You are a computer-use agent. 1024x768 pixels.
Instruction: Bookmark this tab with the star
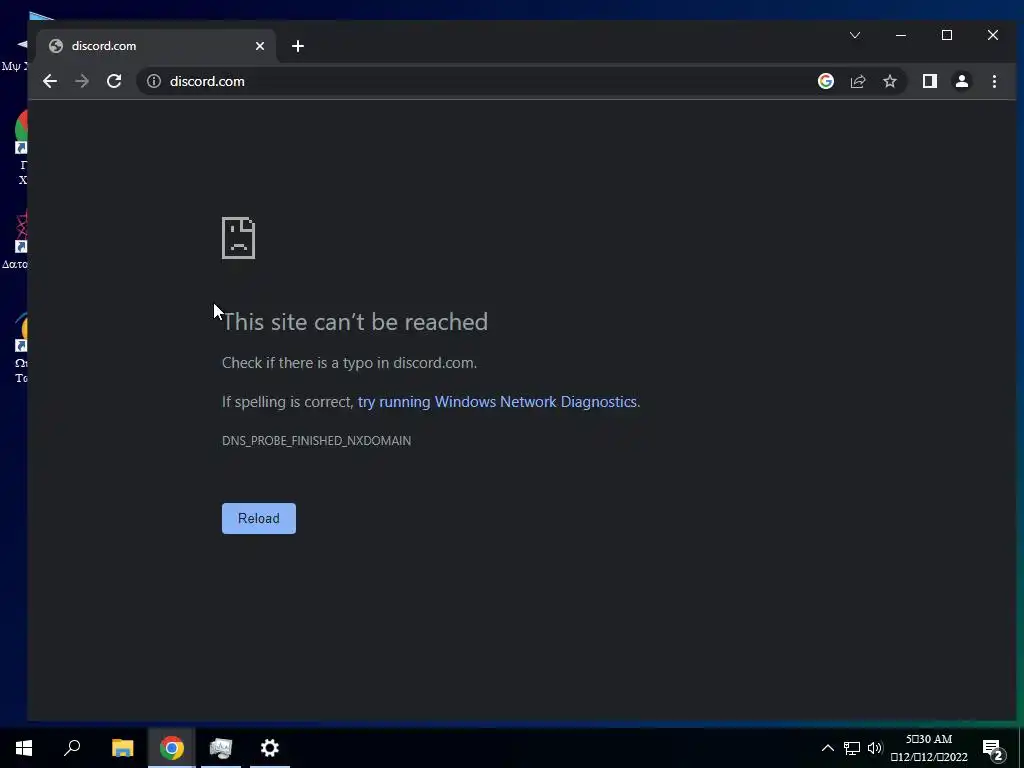coord(889,81)
